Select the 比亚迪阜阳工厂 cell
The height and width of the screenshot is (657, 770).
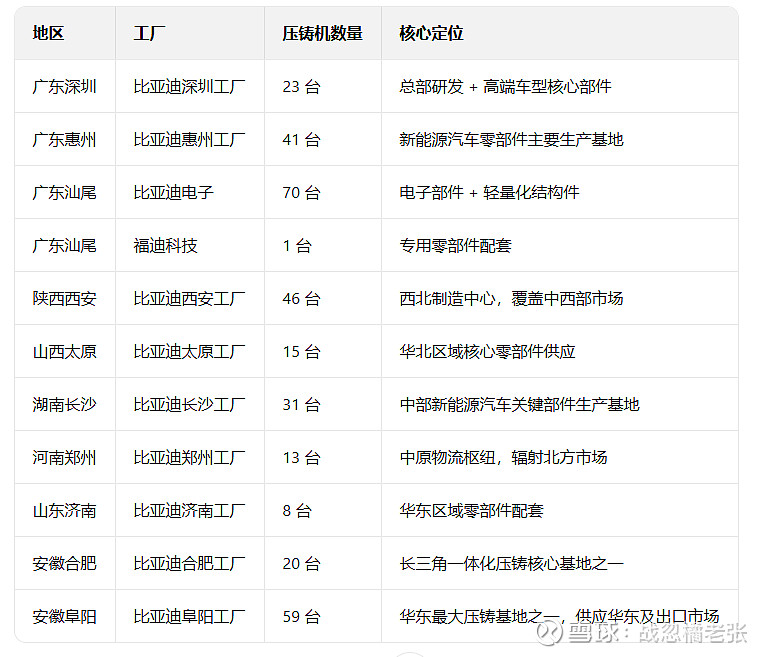189,617
